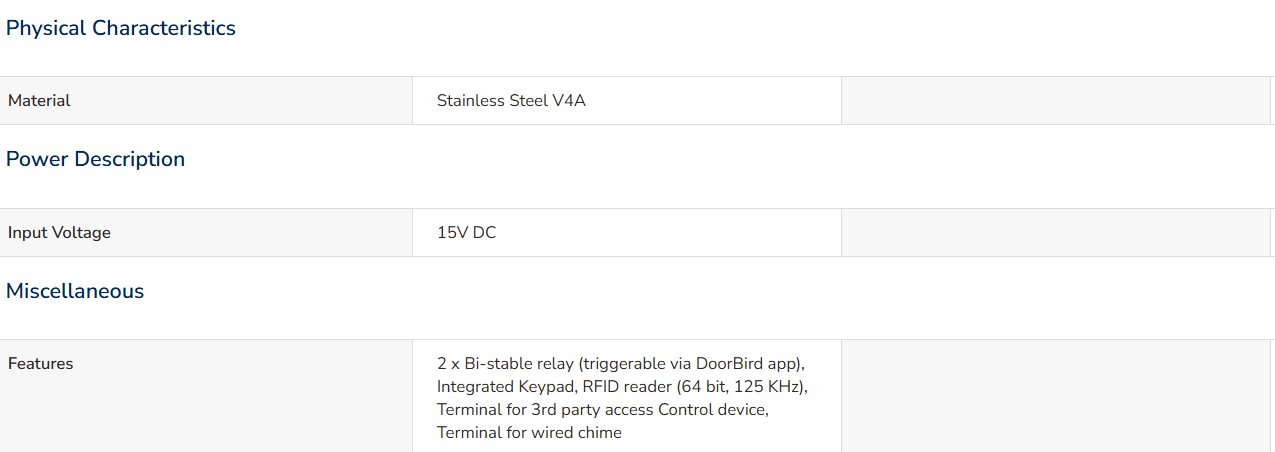
Task: Select the Input Voltage label cell
Action: [x=206, y=232]
